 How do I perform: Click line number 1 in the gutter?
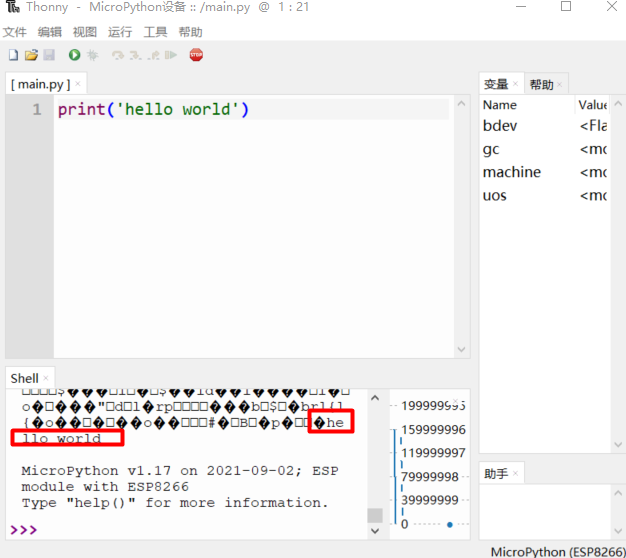click(x=37, y=109)
